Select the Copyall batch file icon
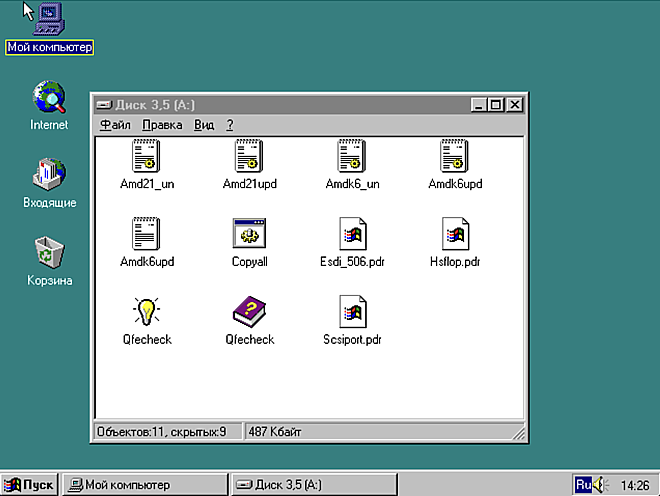Screen dimensions: 660x496 pyautogui.click(x=249, y=233)
